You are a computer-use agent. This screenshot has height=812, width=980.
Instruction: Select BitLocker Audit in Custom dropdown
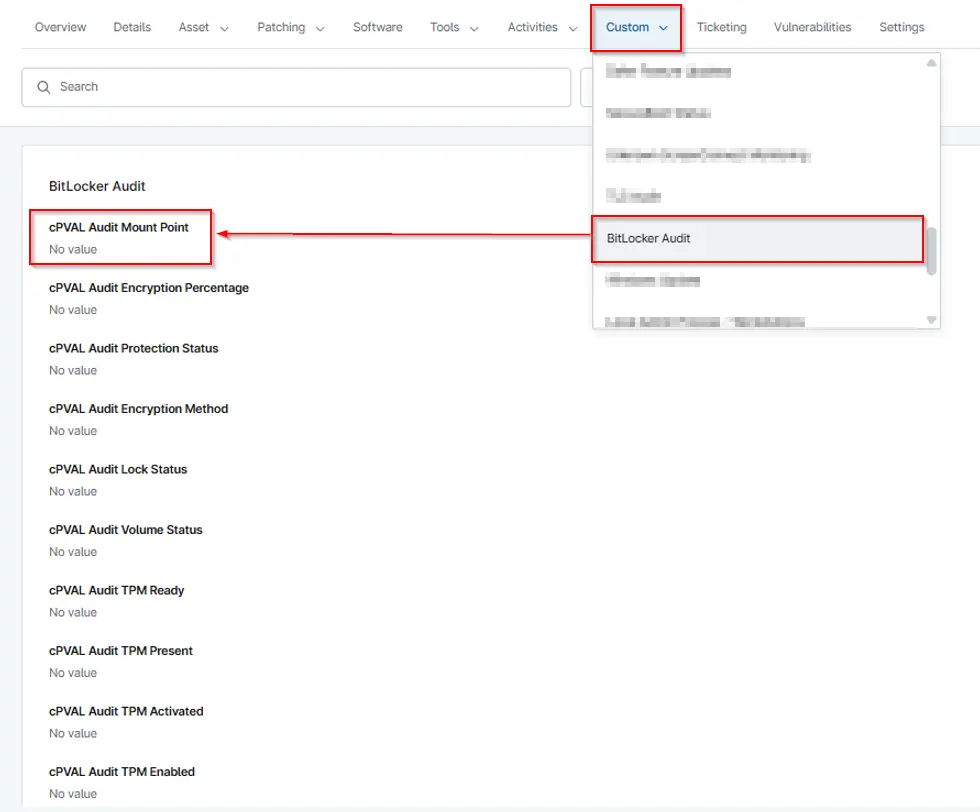click(x=757, y=238)
